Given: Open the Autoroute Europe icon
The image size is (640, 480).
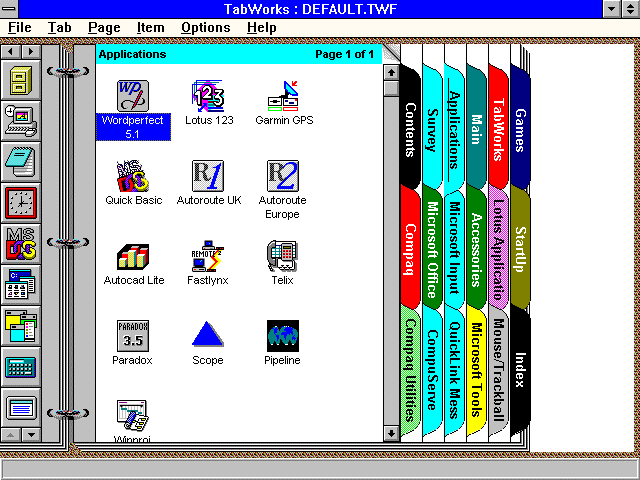Looking at the screenshot, I should (x=283, y=176).
